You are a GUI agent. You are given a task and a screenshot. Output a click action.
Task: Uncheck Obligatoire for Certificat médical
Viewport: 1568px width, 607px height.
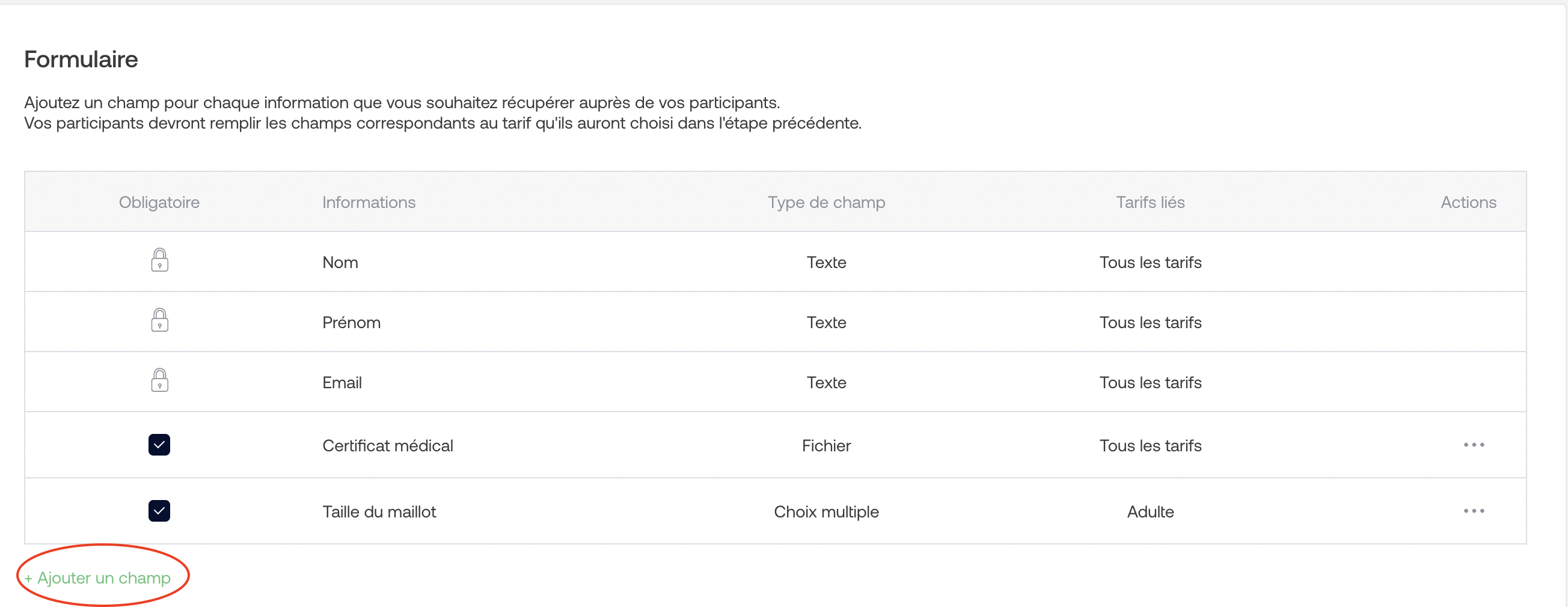[x=159, y=445]
